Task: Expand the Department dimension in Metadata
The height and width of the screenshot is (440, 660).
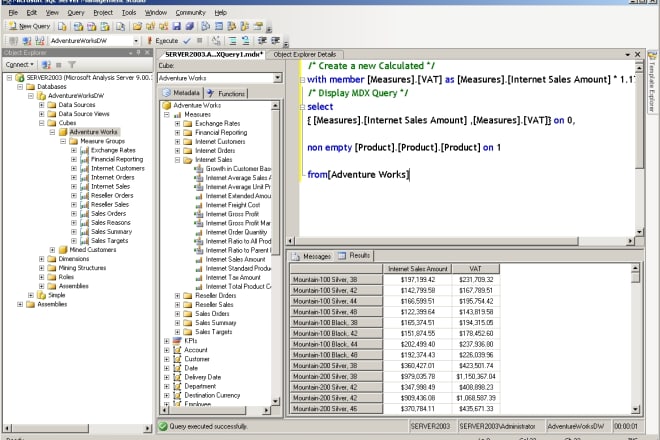Action: coord(167,386)
